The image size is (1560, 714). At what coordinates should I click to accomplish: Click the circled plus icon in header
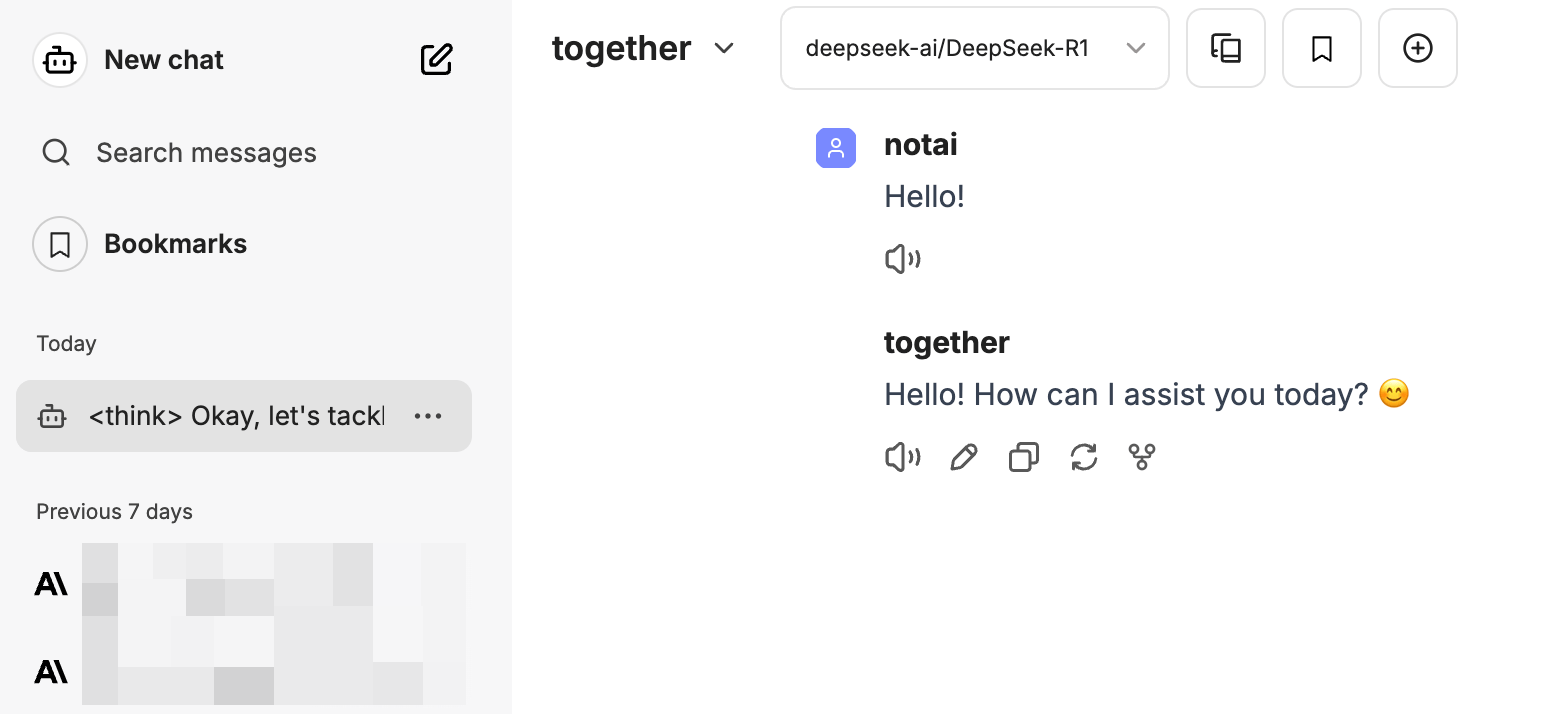click(1417, 48)
